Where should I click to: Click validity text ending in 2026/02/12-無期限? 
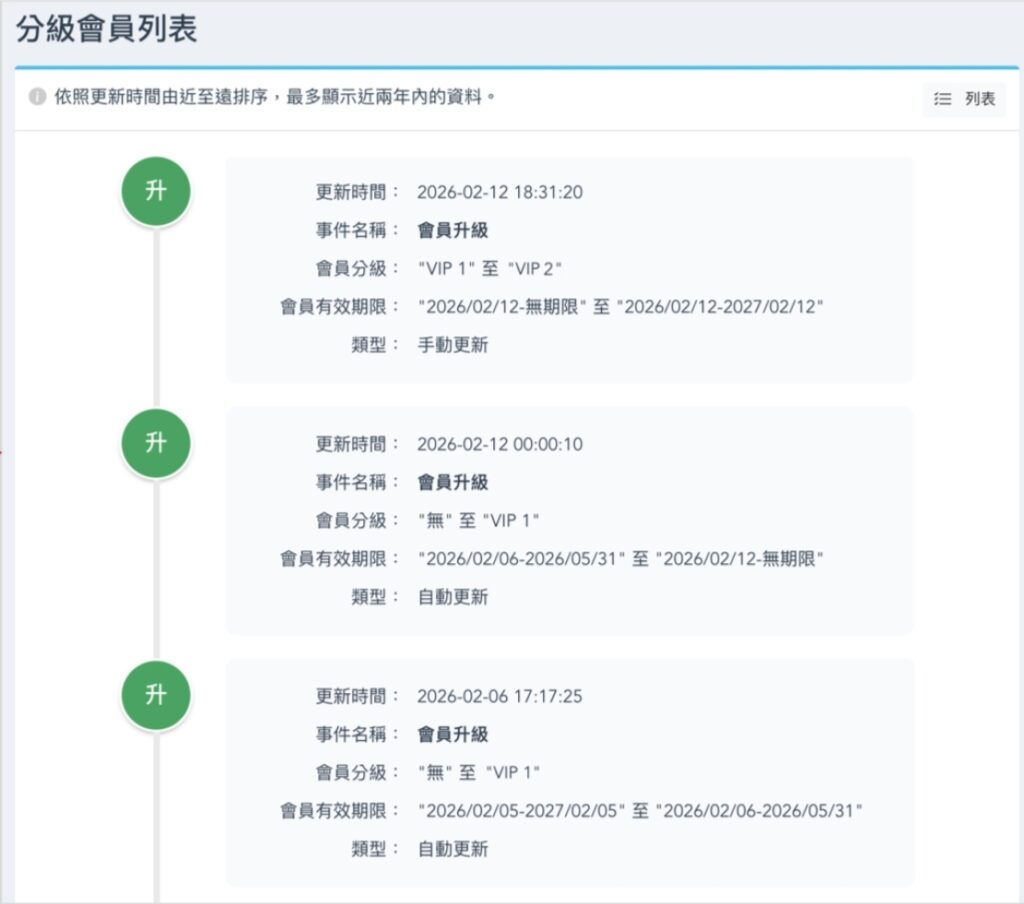pyautogui.click(x=620, y=559)
